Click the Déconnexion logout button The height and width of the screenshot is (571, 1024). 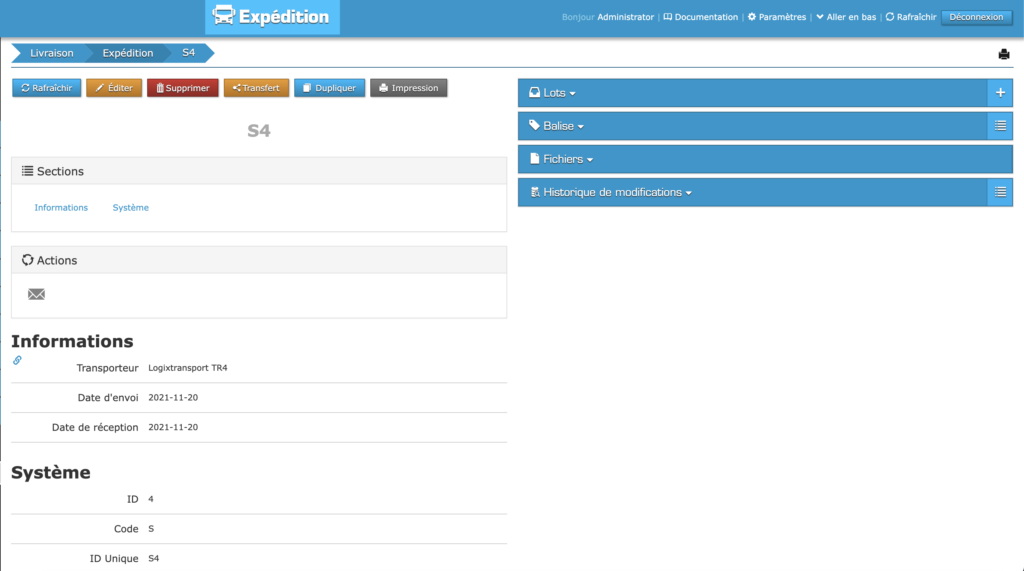pos(975,17)
